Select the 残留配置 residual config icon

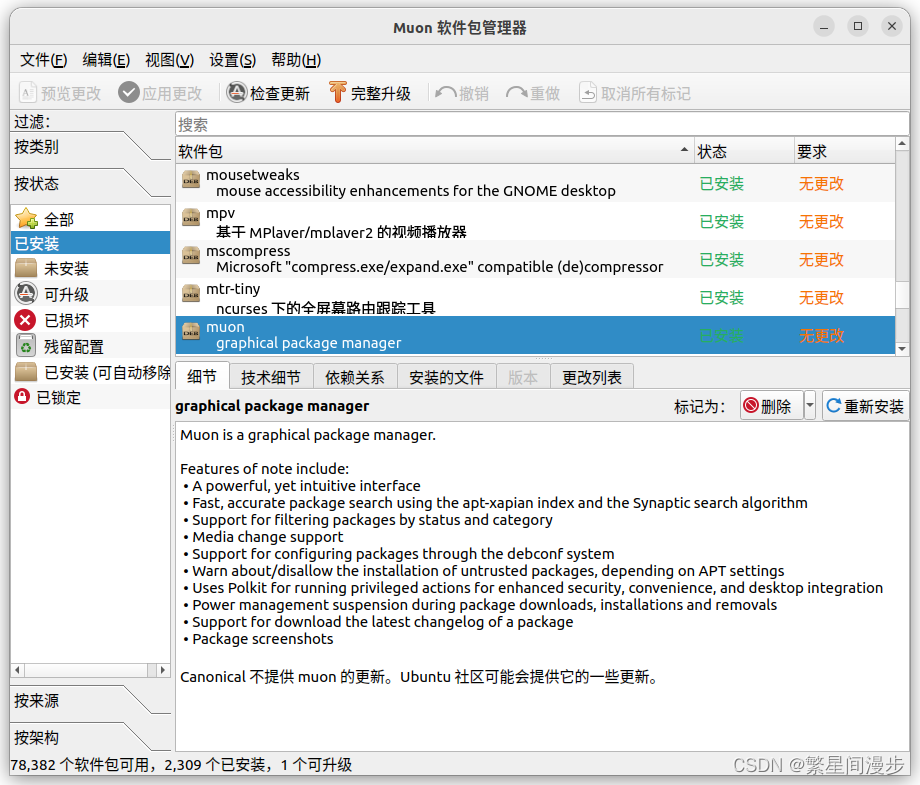pos(26,346)
